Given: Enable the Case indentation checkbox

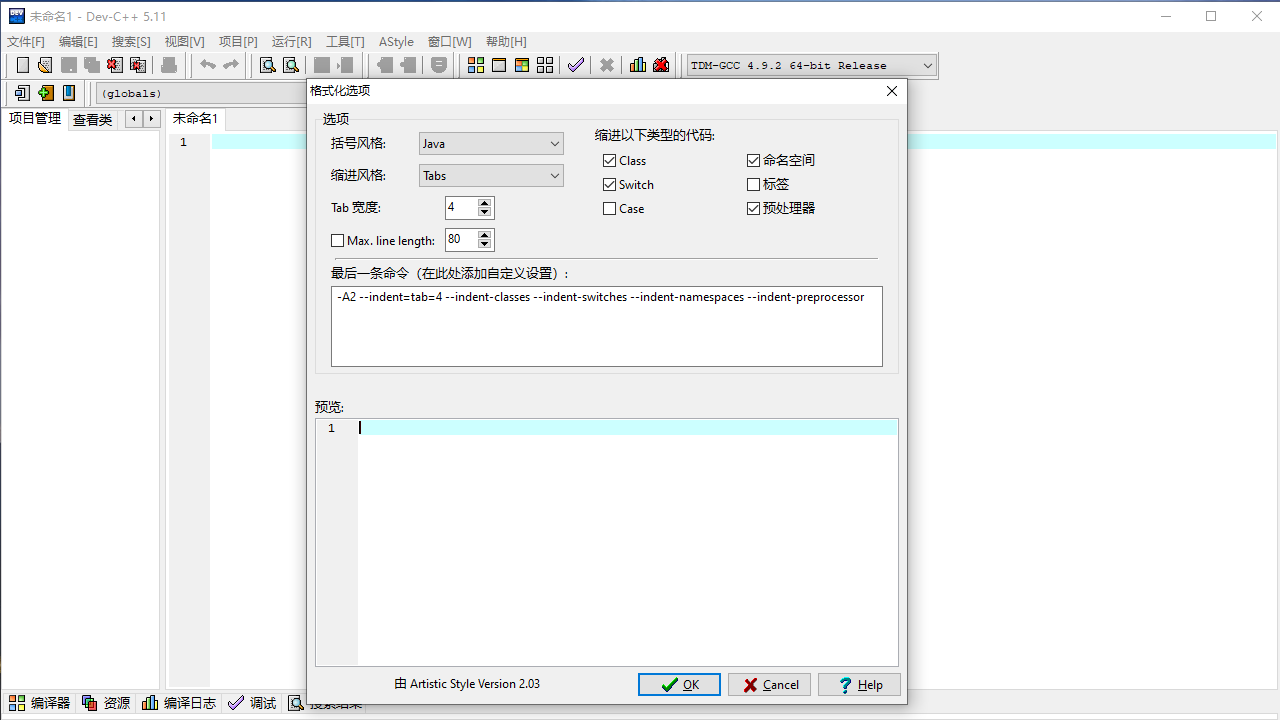Looking at the screenshot, I should pyautogui.click(x=609, y=208).
